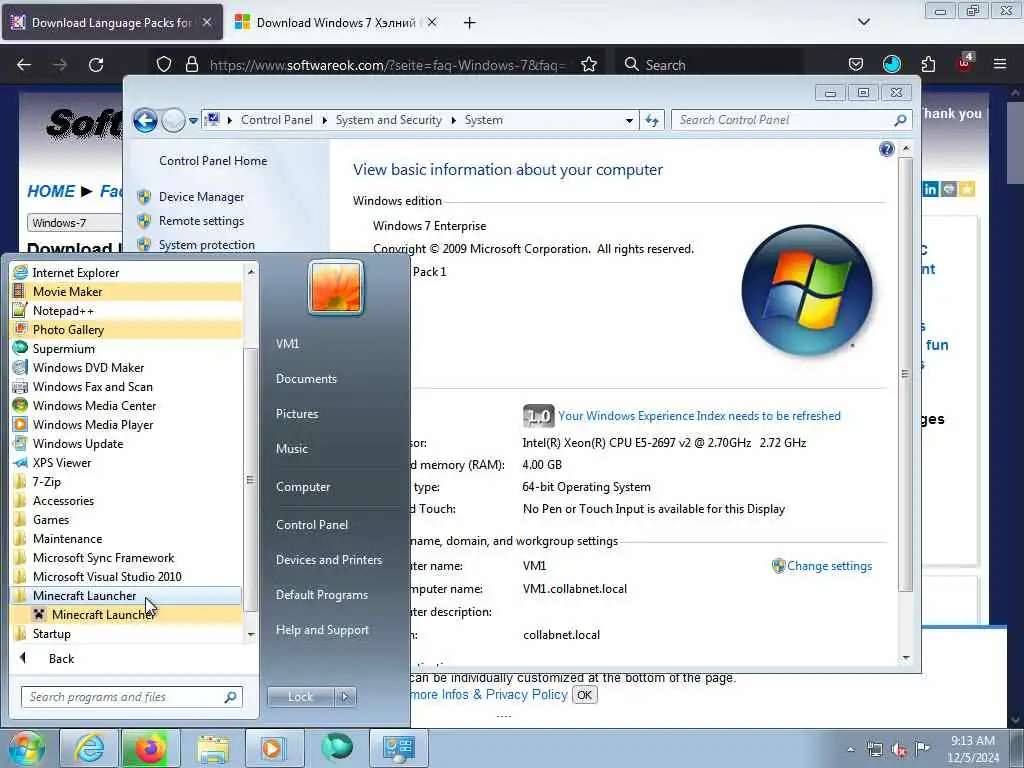
Task: Click Change settings link
Action: point(829,566)
